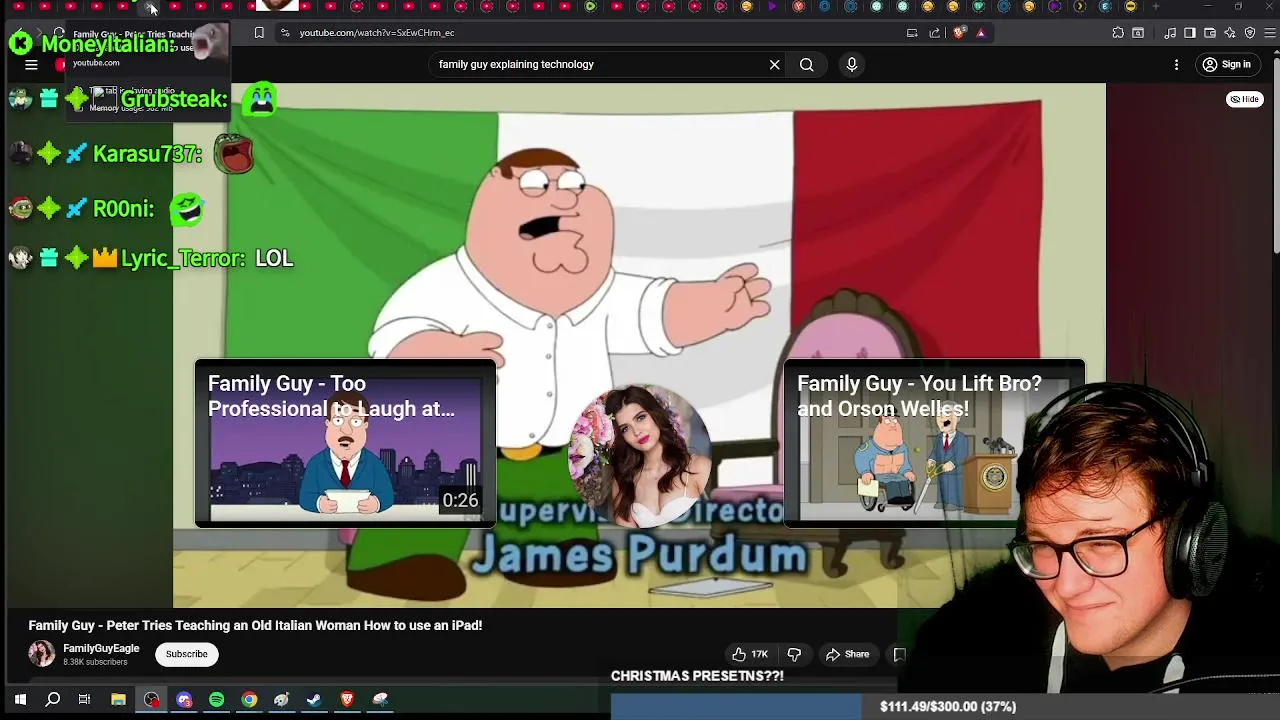Open new tab with the plus button
Screen dimensions: 1280x720
(x=1156, y=7)
